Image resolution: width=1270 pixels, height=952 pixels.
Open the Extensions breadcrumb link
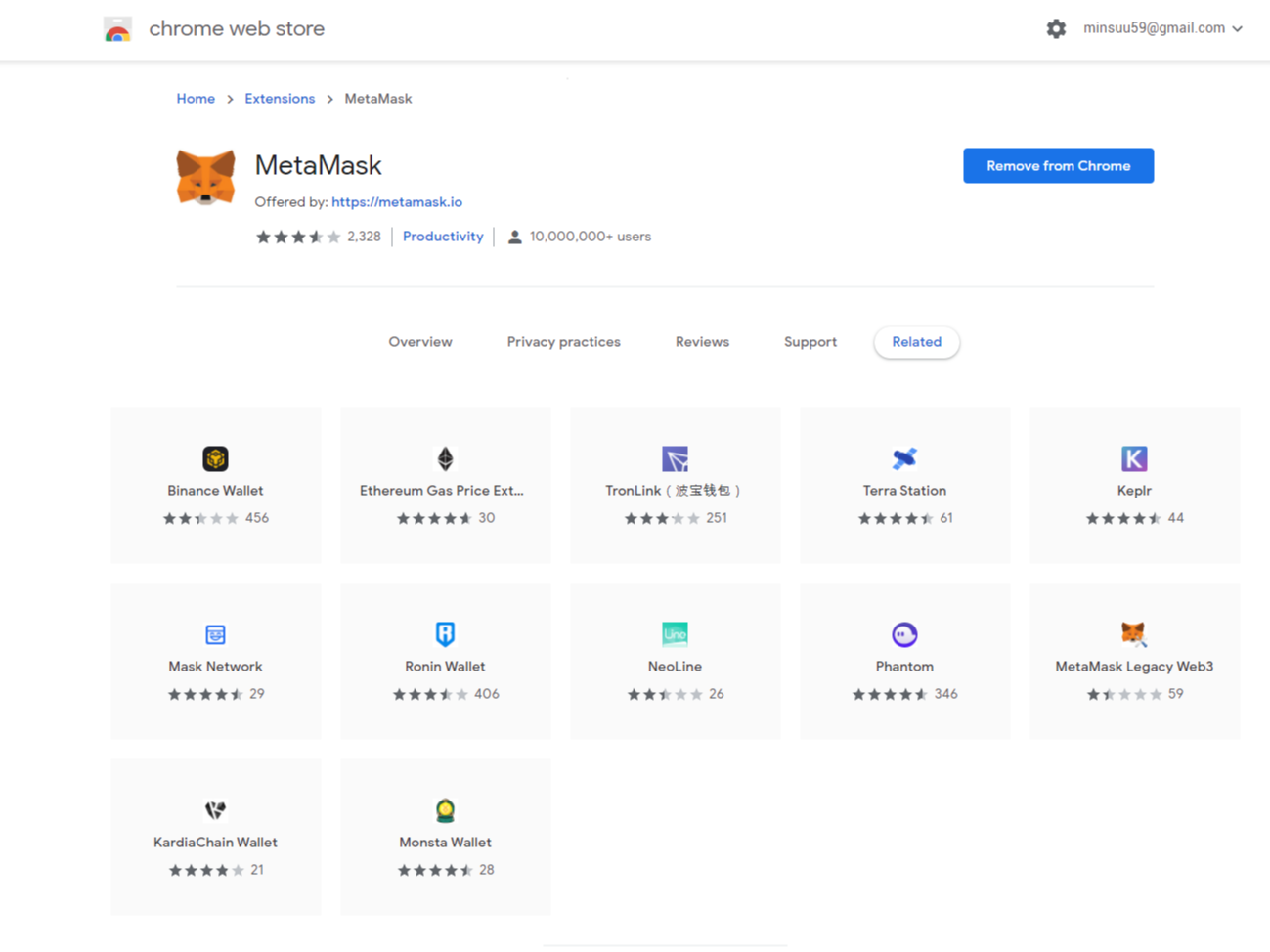[280, 99]
